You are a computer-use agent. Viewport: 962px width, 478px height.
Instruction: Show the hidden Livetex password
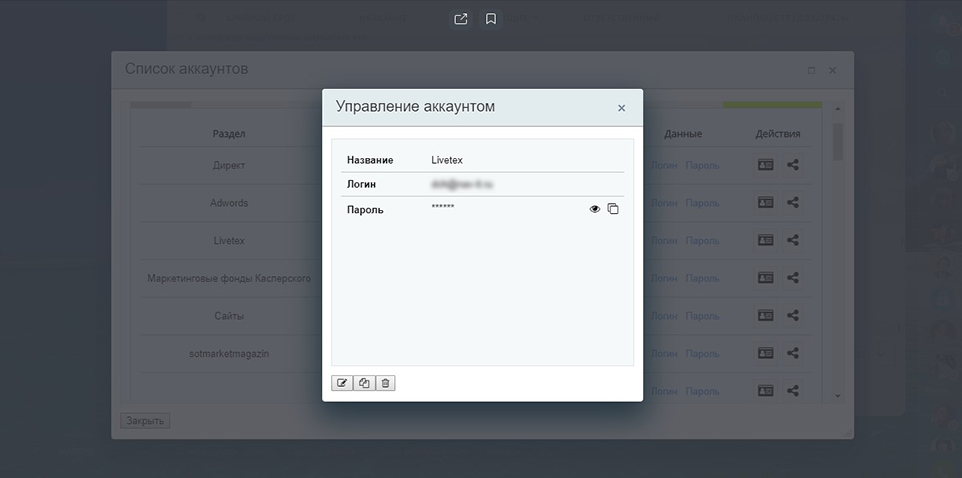(595, 209)
